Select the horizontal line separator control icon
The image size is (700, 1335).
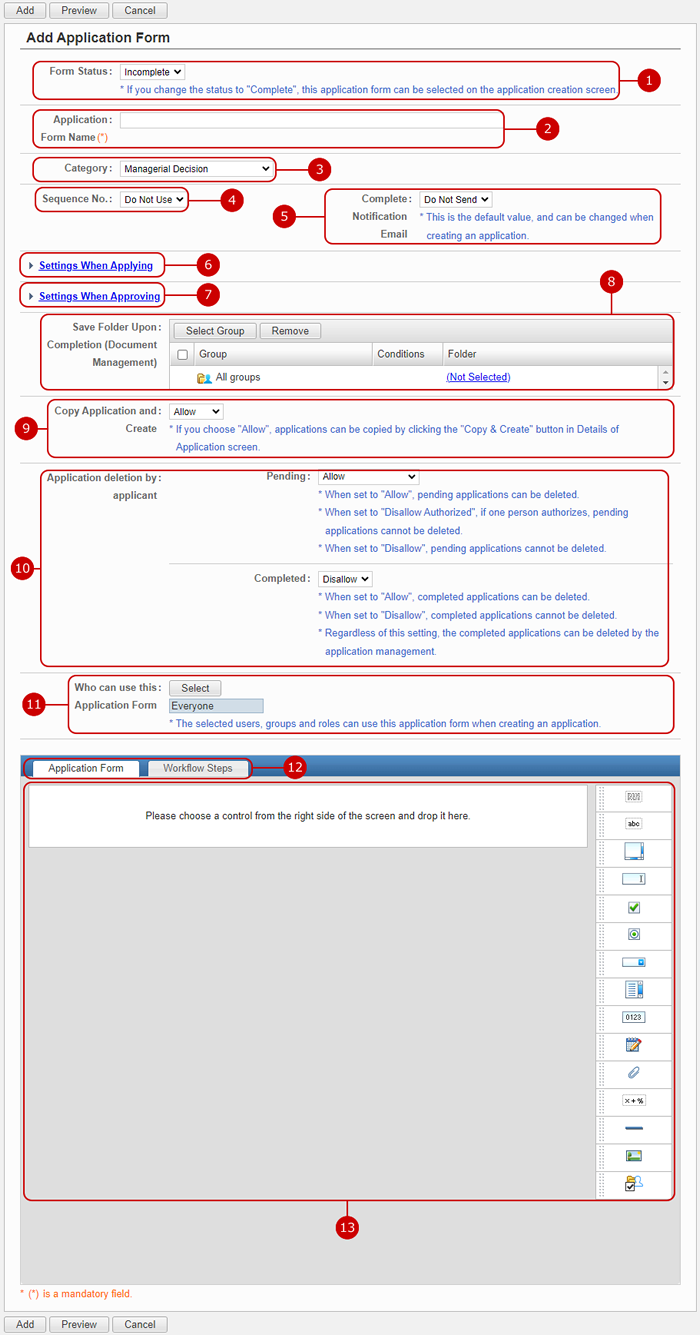633,1128
